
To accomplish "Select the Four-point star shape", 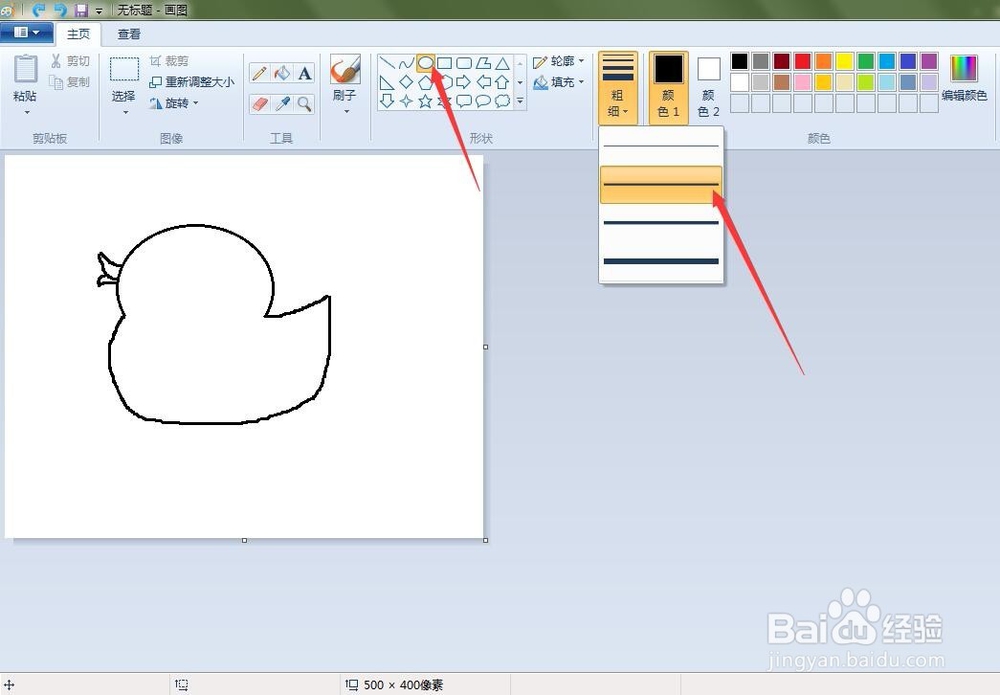I will (x=406, y=101).
